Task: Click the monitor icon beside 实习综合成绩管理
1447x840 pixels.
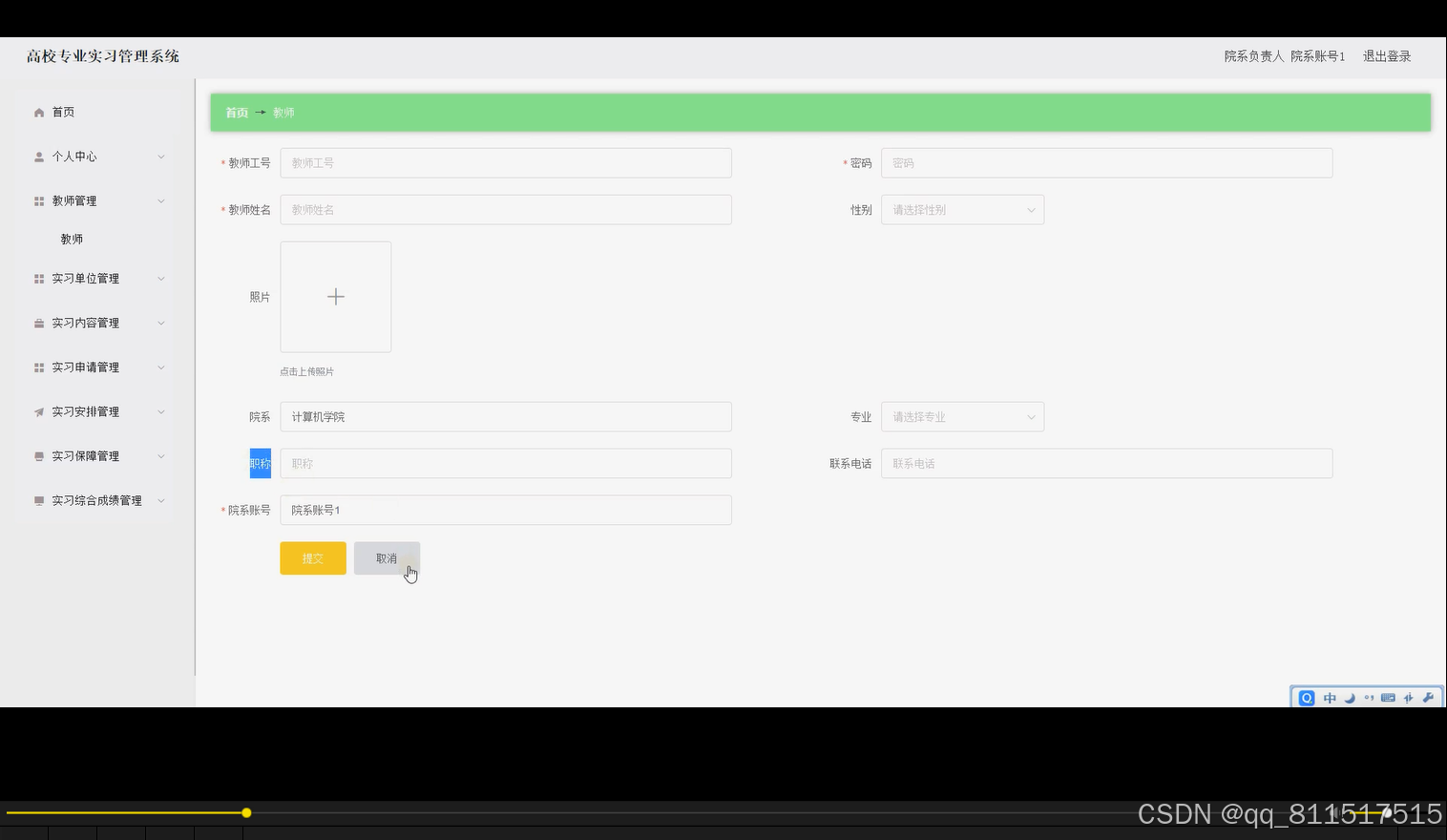Action: pyautogui.click(x=39, y=501)
